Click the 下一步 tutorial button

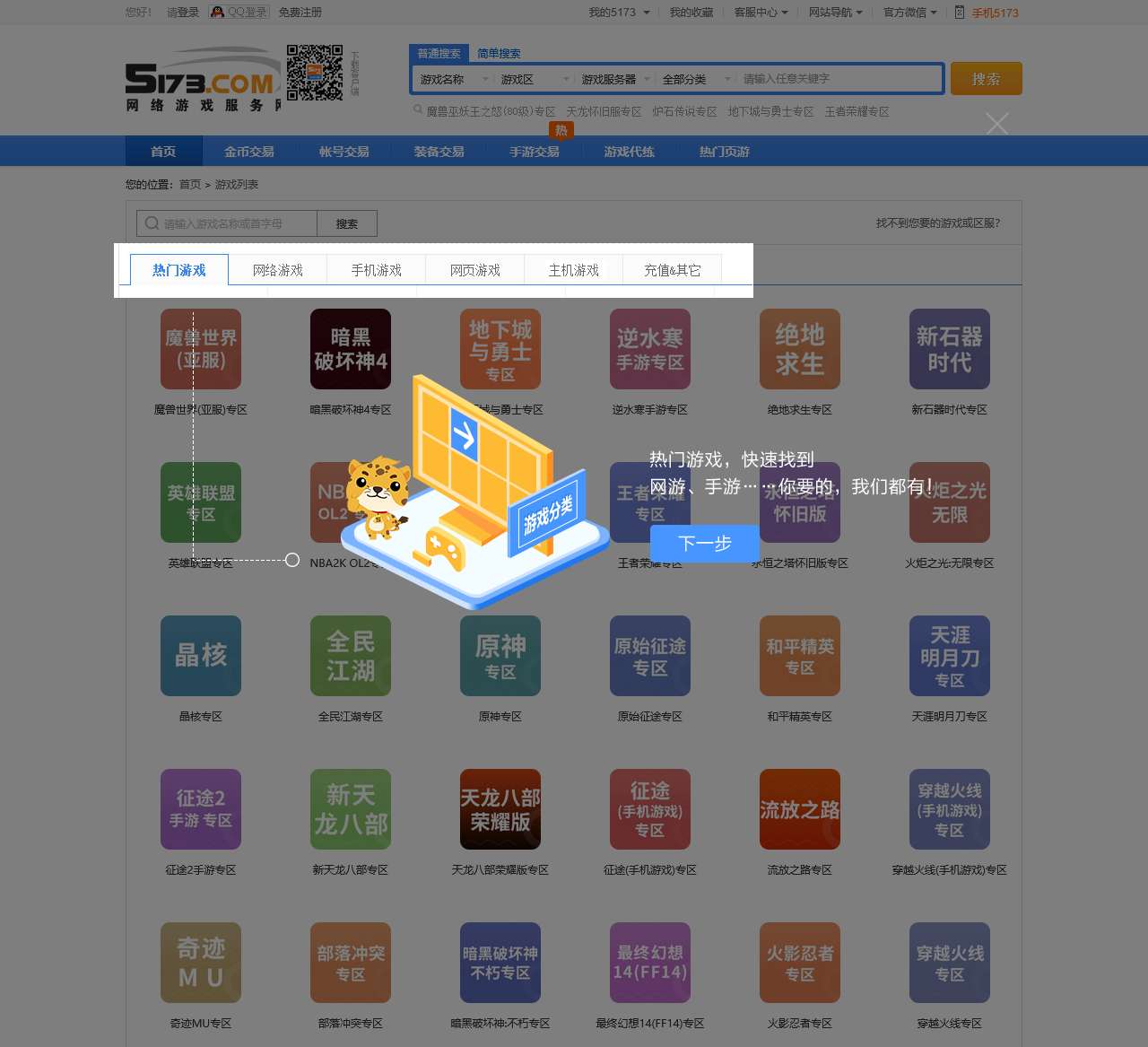705,543
